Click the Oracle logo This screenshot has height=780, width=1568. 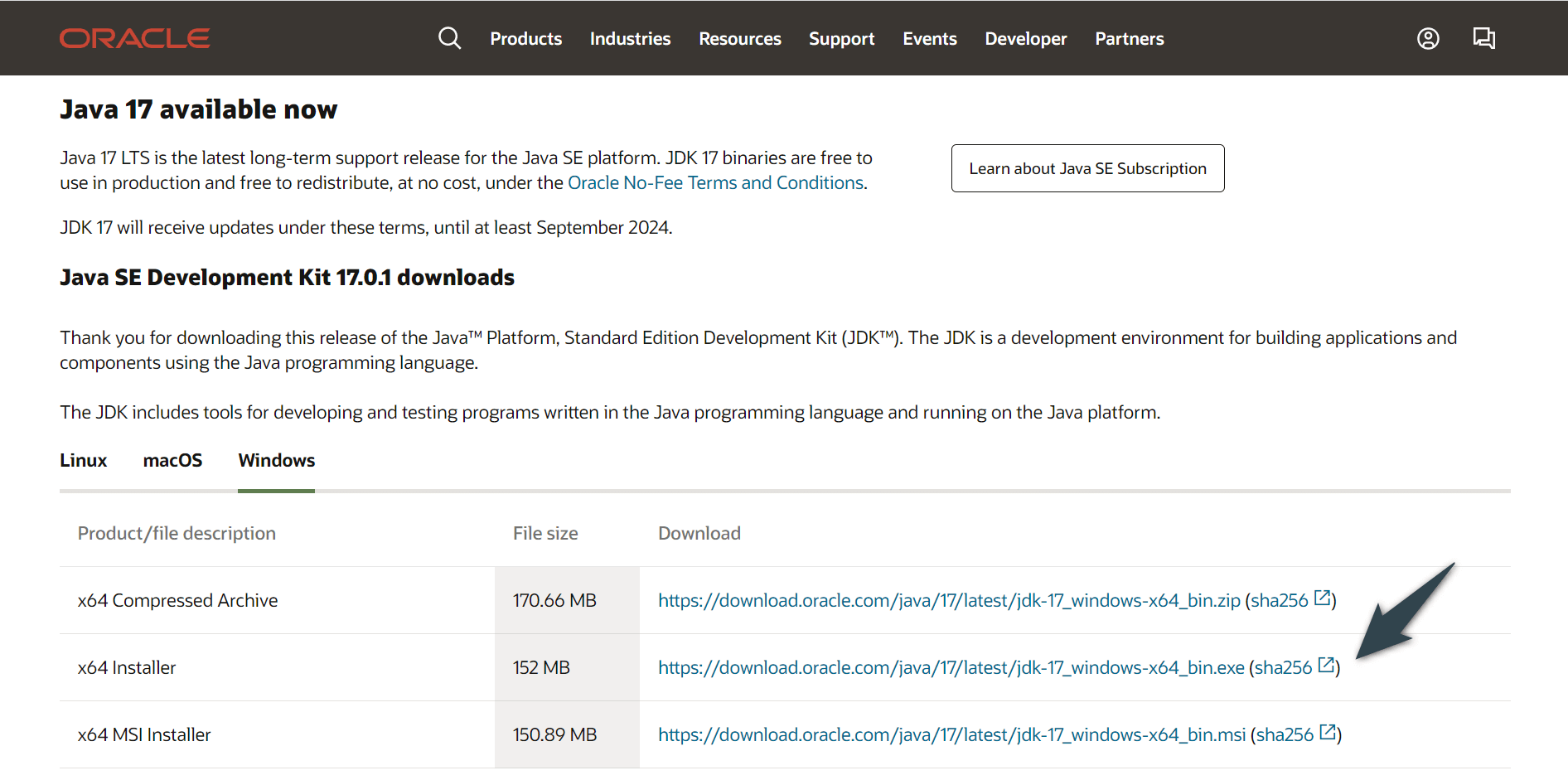pyautogui.click(x=134, y=38)
